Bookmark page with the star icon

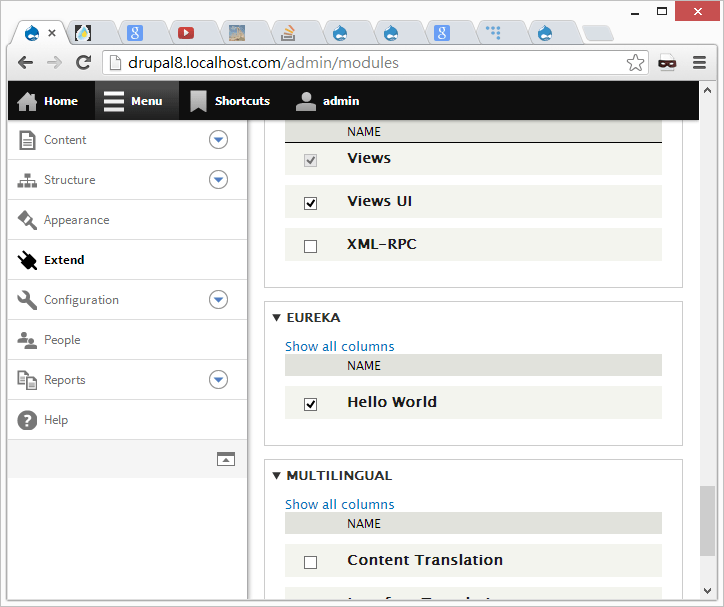click(x=635, y=63)
